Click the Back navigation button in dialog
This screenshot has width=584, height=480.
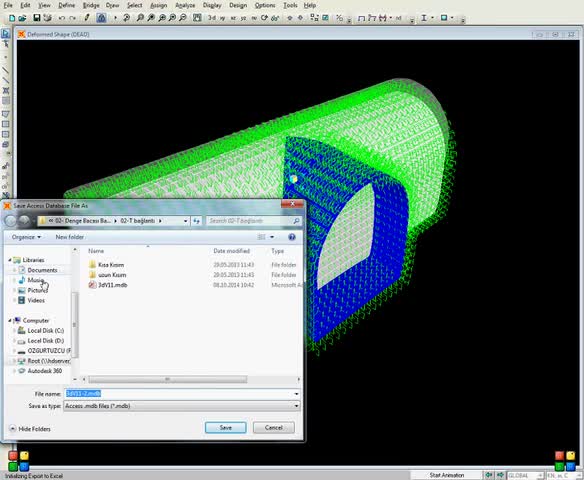pyautogui.click(x=10, y=221)
